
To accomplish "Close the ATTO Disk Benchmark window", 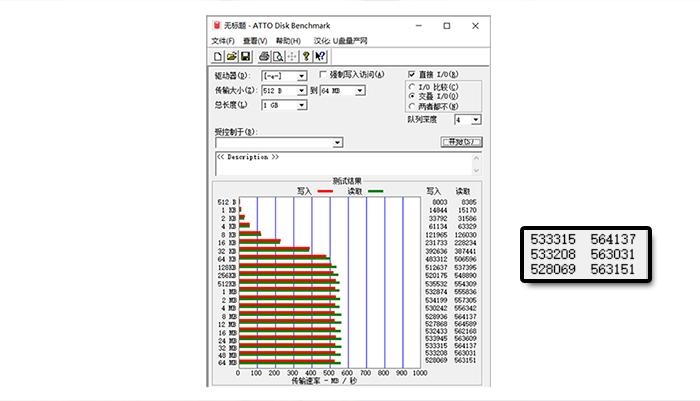I will pos(475,25).
